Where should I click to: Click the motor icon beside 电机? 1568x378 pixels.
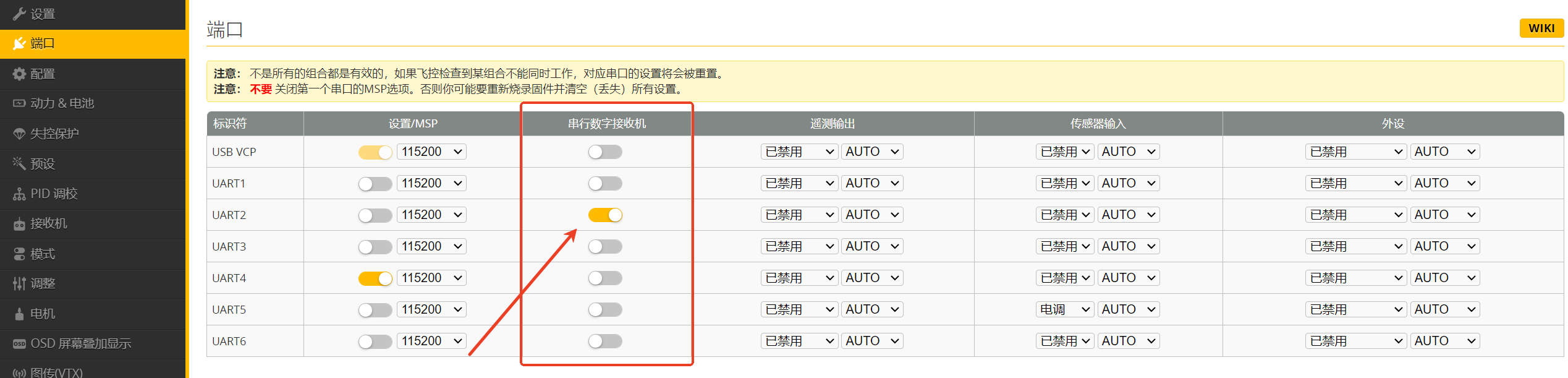point(19,314)
